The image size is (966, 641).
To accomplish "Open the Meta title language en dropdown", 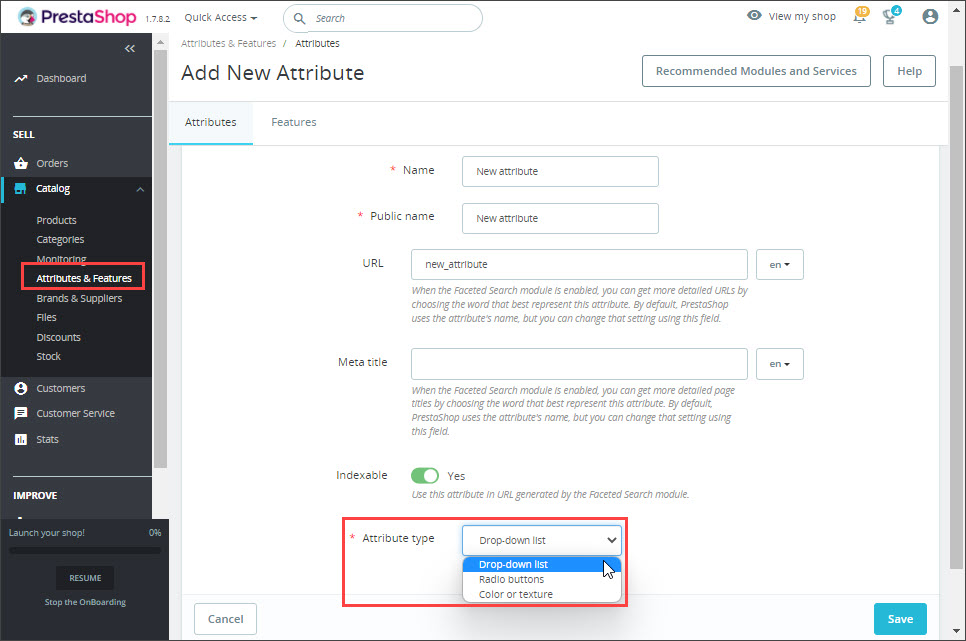I will pyautogui.click(x=779, y=364).
